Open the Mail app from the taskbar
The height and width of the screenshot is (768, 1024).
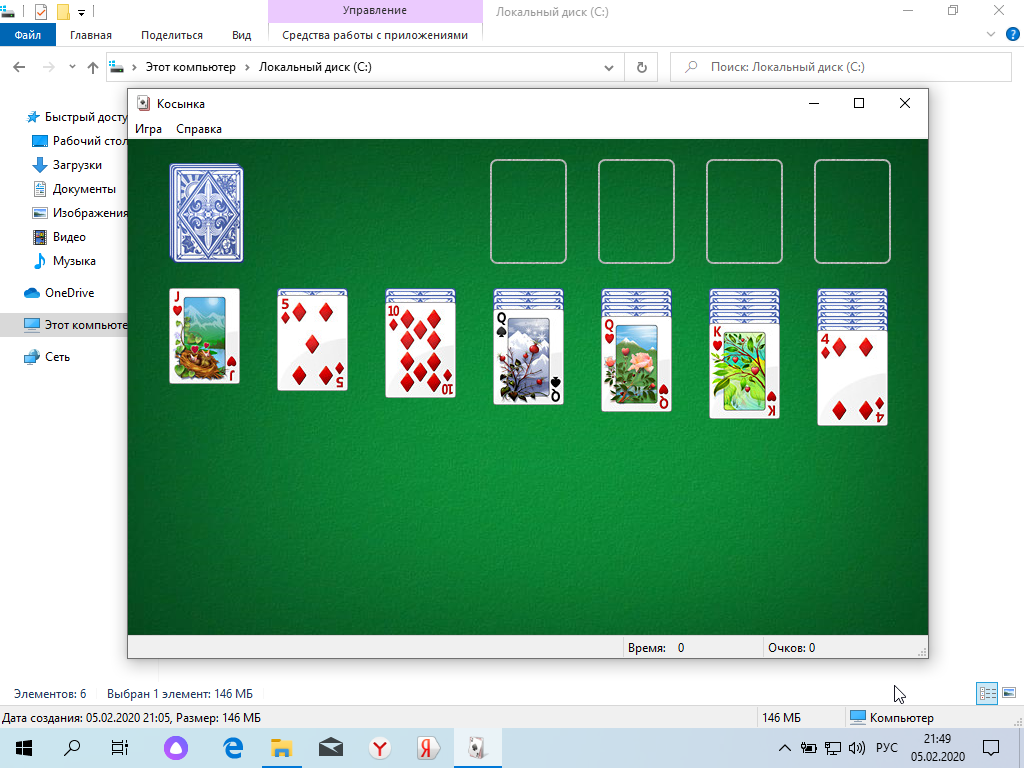[x=331, y=748]
